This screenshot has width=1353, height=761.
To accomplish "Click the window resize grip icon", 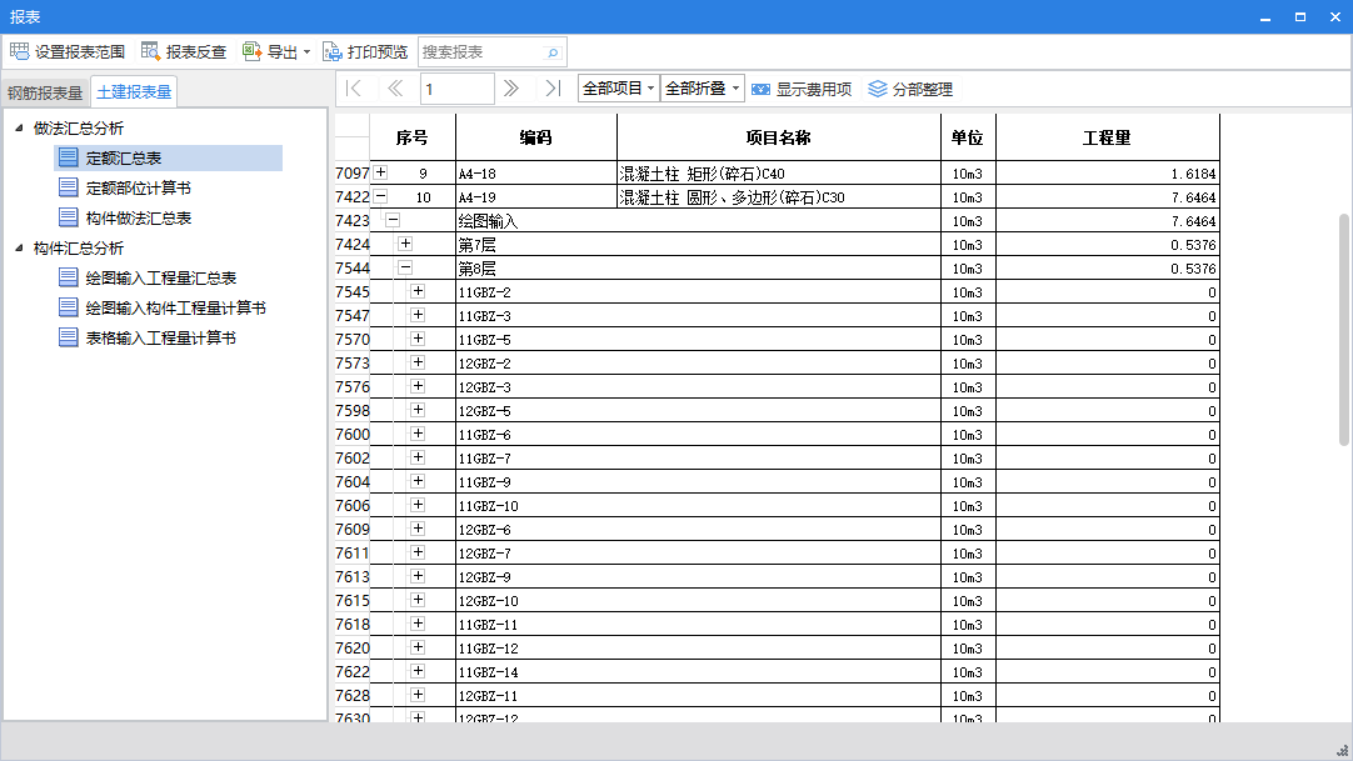I will tap(1343, 750).
